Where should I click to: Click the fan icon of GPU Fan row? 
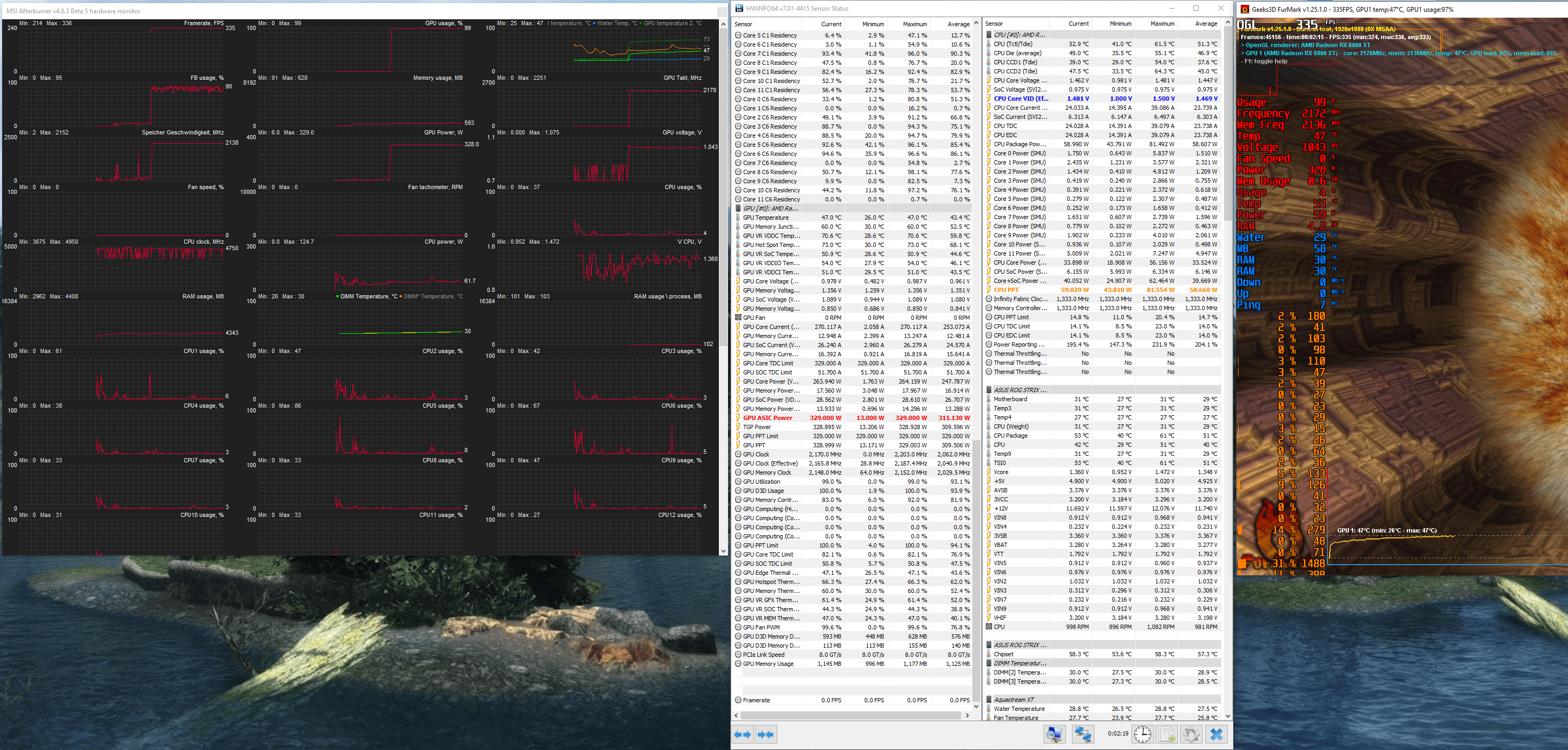pos(738,318)
